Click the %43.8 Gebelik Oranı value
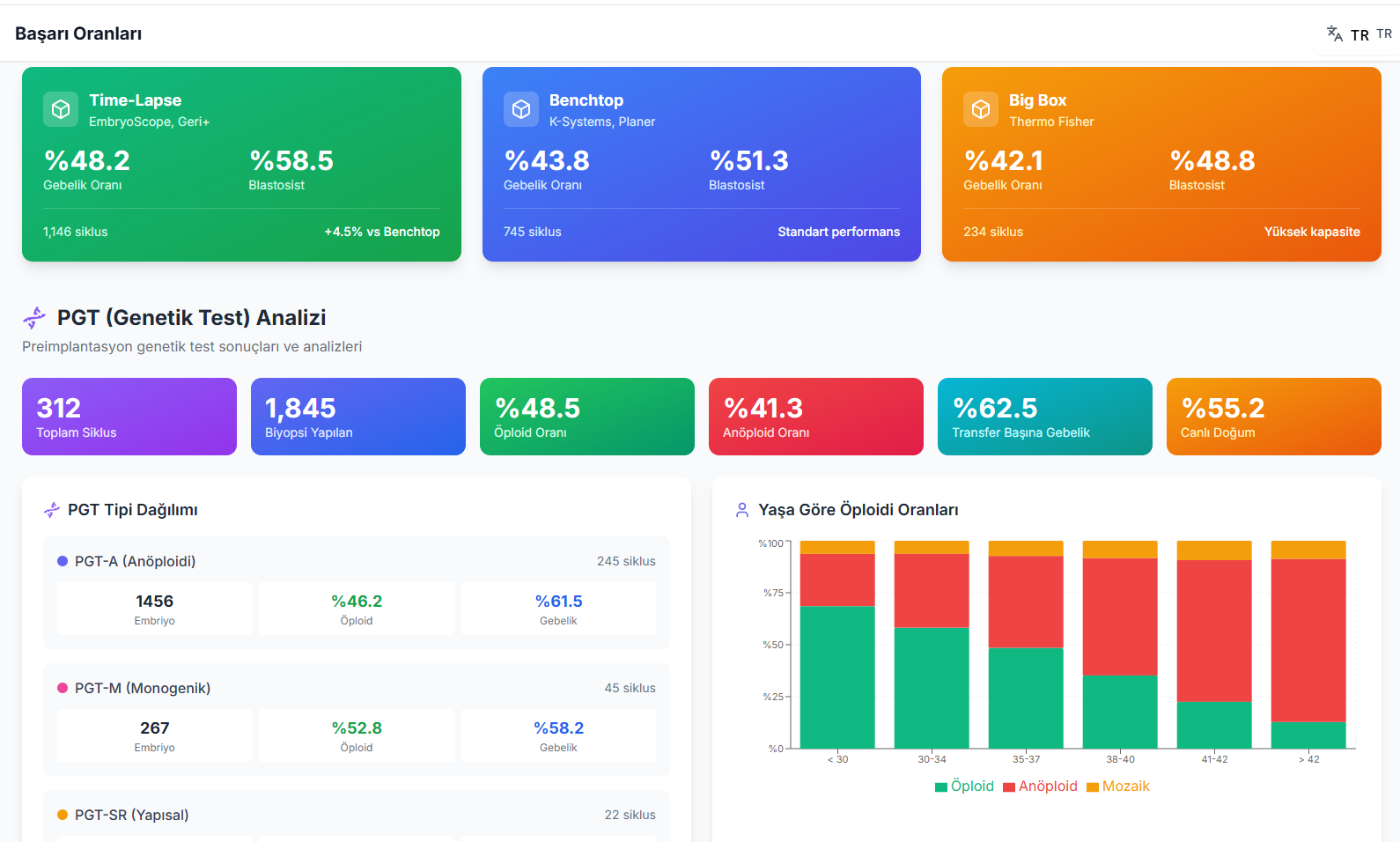This screenshot has height=842, width=1400. 547,160
